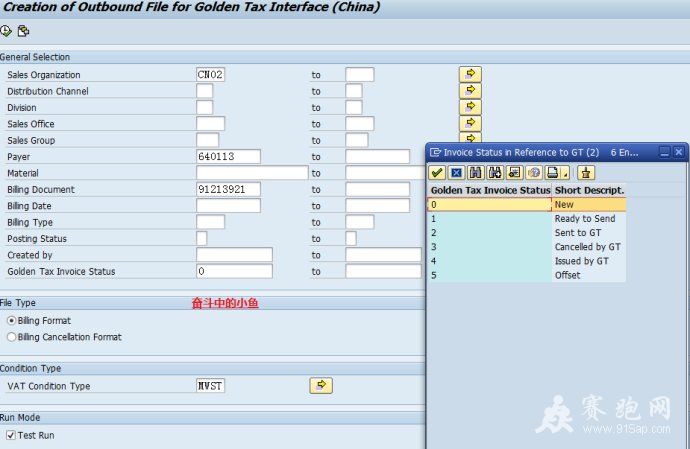Select status row 'Cancelled by GT'

point(527,247)
